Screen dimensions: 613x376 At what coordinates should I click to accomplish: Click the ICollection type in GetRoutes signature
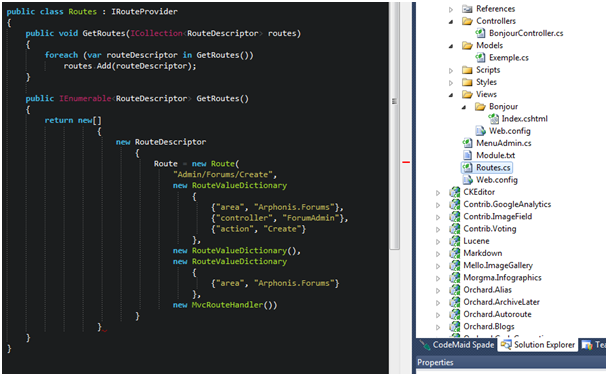click(x=156, y=33)
